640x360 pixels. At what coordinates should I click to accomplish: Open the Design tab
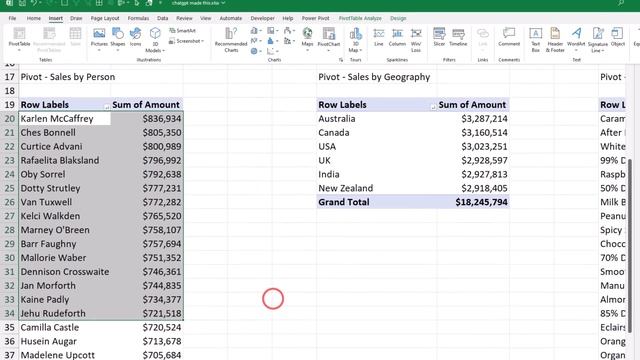pos(398,18)
